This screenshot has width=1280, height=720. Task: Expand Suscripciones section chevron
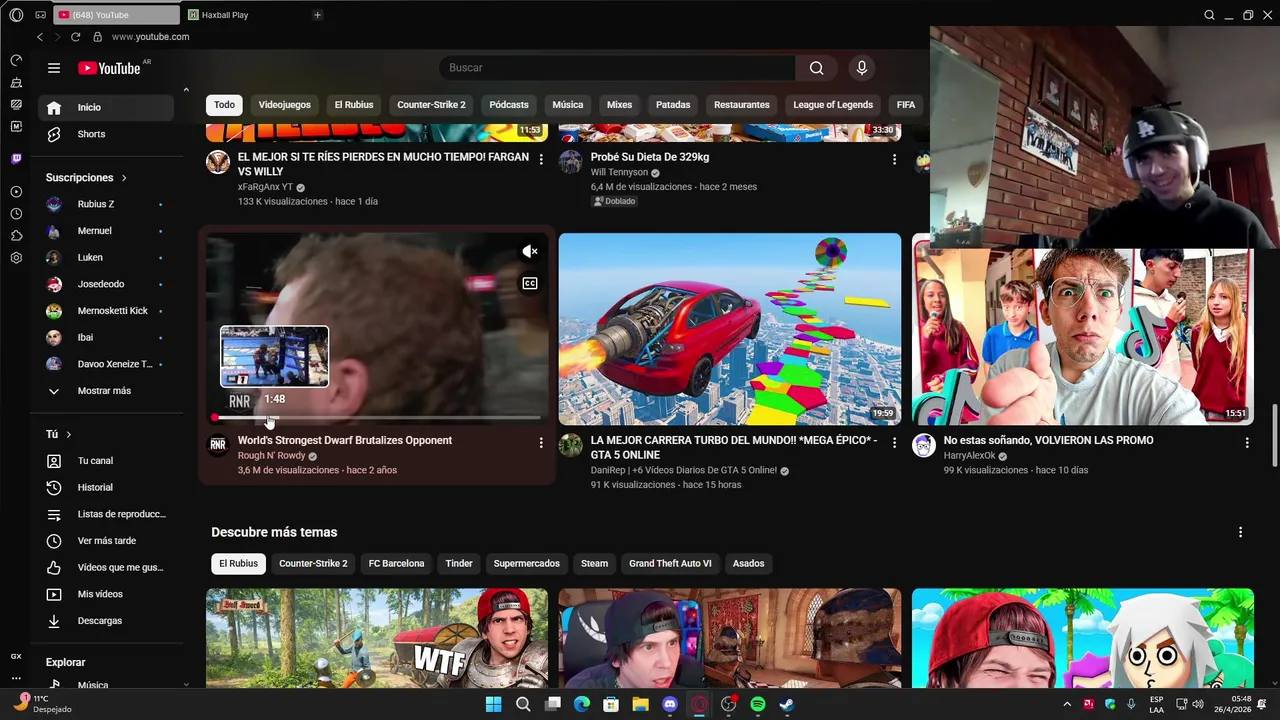(124, 178)
